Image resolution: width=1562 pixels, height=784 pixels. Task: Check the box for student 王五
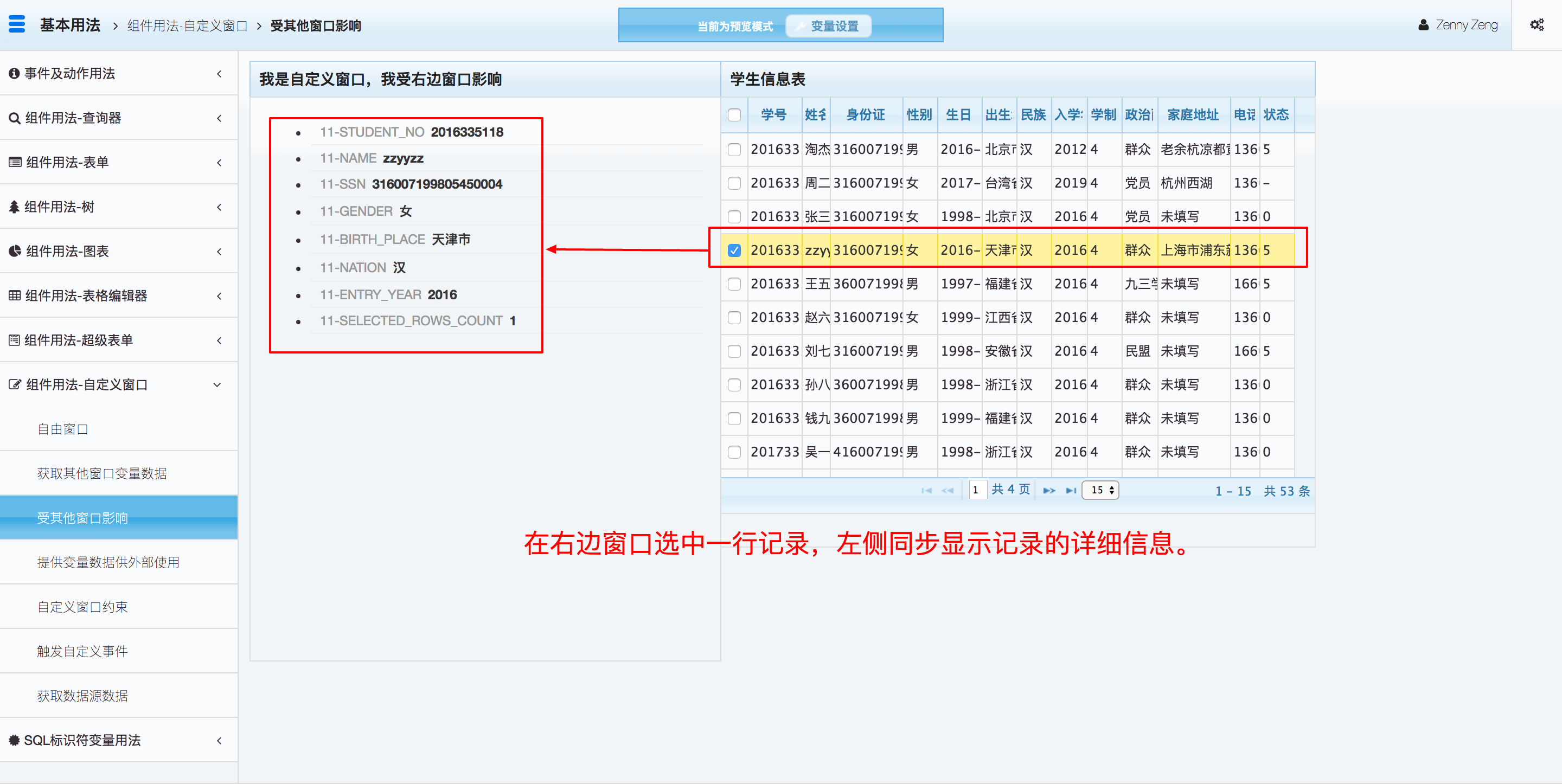pyautogui.click(x=734, y=284)
